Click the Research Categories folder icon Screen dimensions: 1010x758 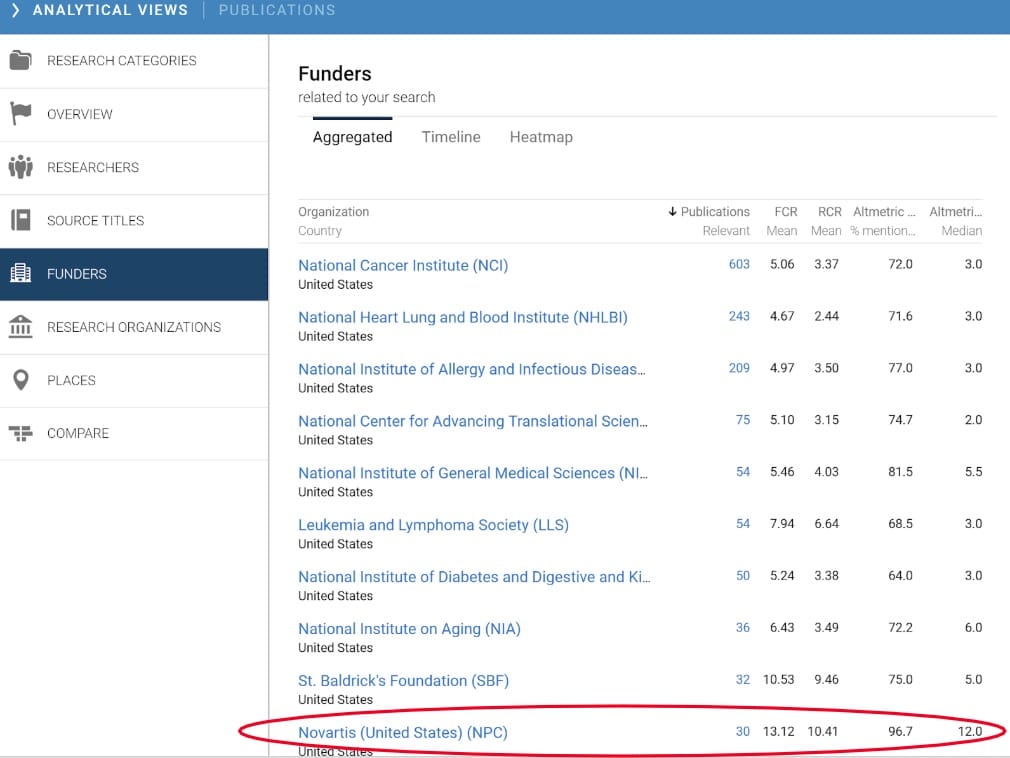click(21, 60)
